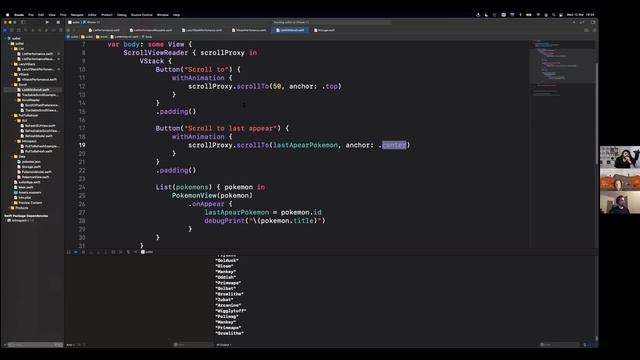The image size is (640, 360).
Task: Collapse the Data group in navigator
Action: 13,156
